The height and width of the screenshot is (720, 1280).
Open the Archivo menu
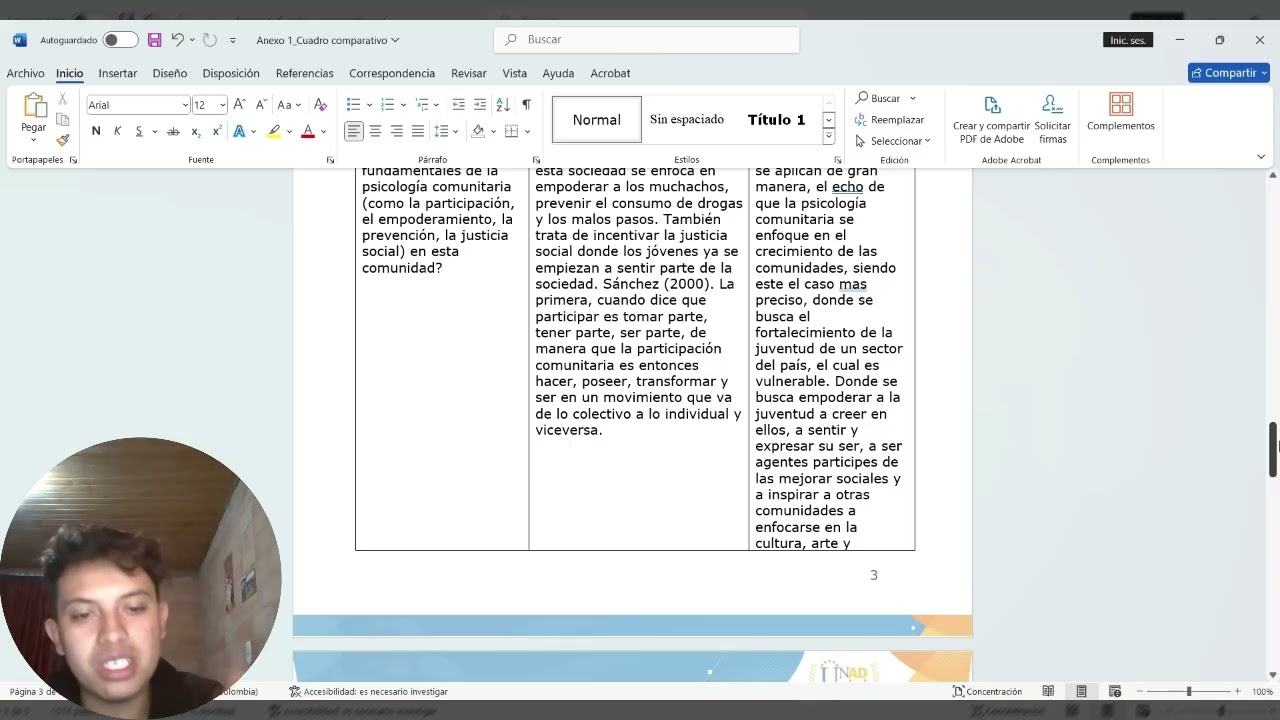click(x=25, y=73)
